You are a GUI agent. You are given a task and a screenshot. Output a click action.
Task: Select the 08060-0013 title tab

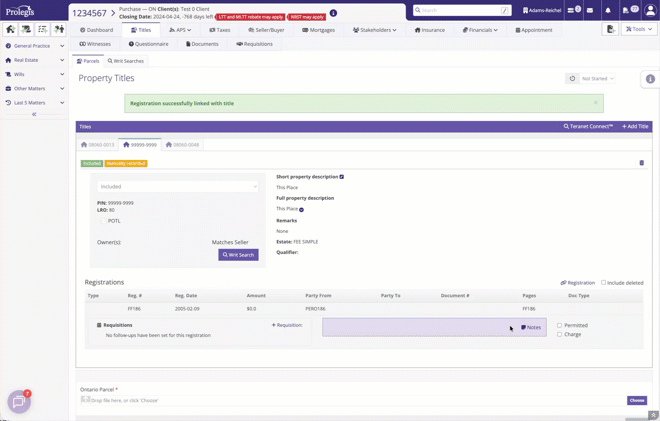tap(97, 145)
